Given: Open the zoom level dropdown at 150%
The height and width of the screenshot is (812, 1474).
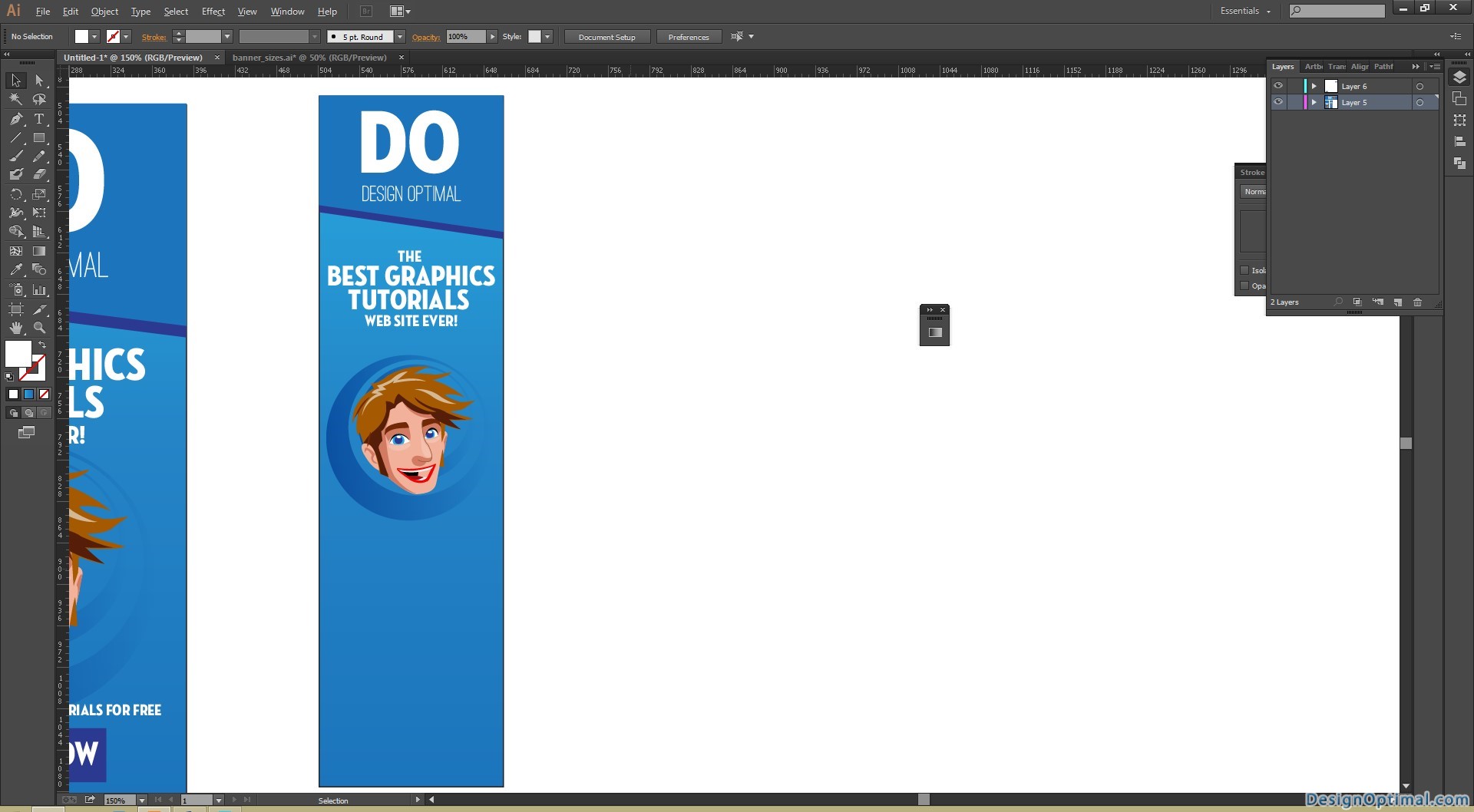Looking at the screenshot, I should 141,800.
